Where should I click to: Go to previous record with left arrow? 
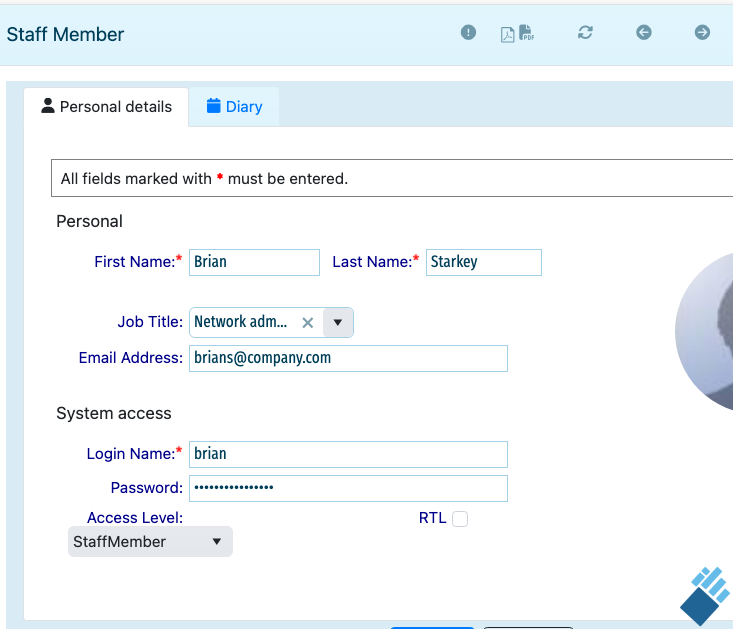[644, 32]
